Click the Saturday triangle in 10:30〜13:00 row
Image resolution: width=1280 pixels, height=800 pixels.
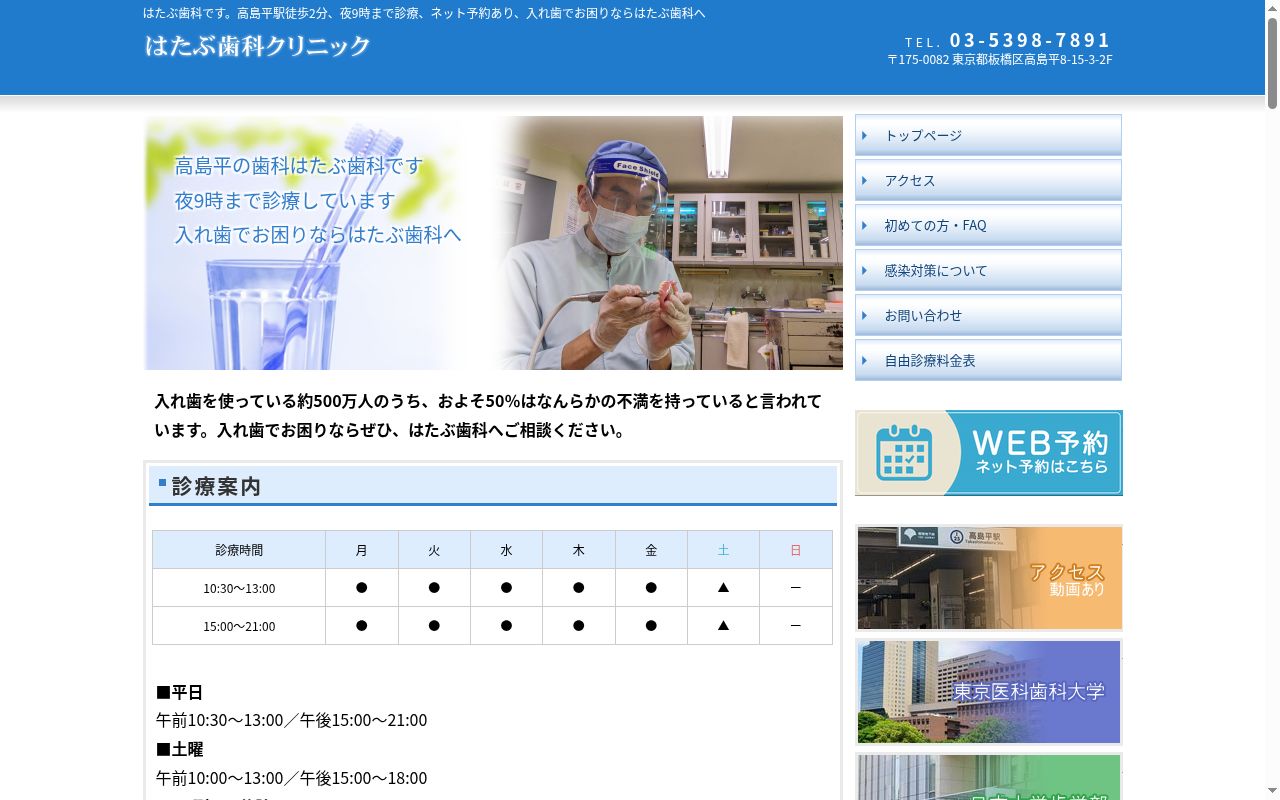723,588
